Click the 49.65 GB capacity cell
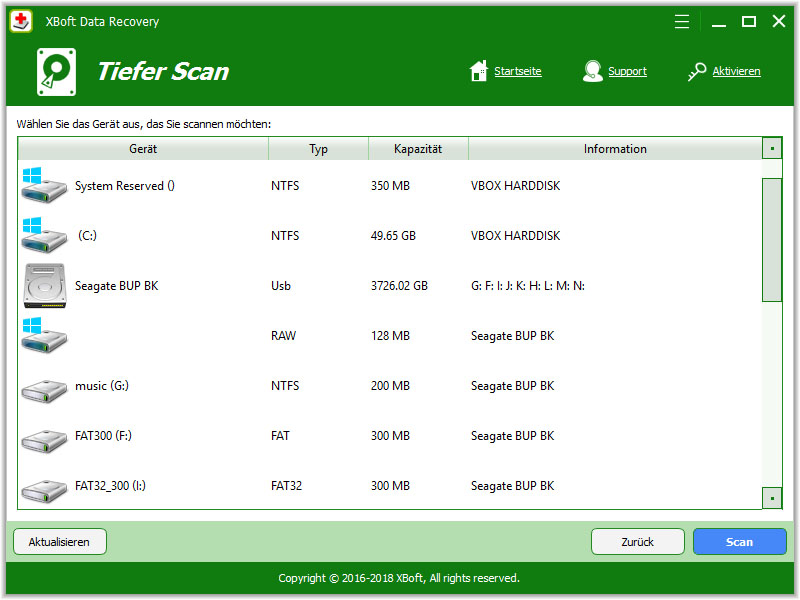 tap(393, 236)
